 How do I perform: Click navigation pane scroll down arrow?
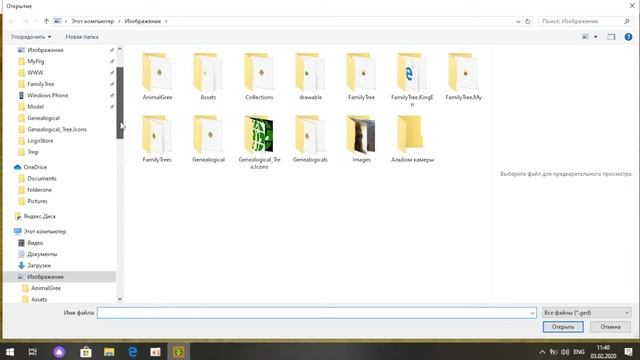[120, 299]
